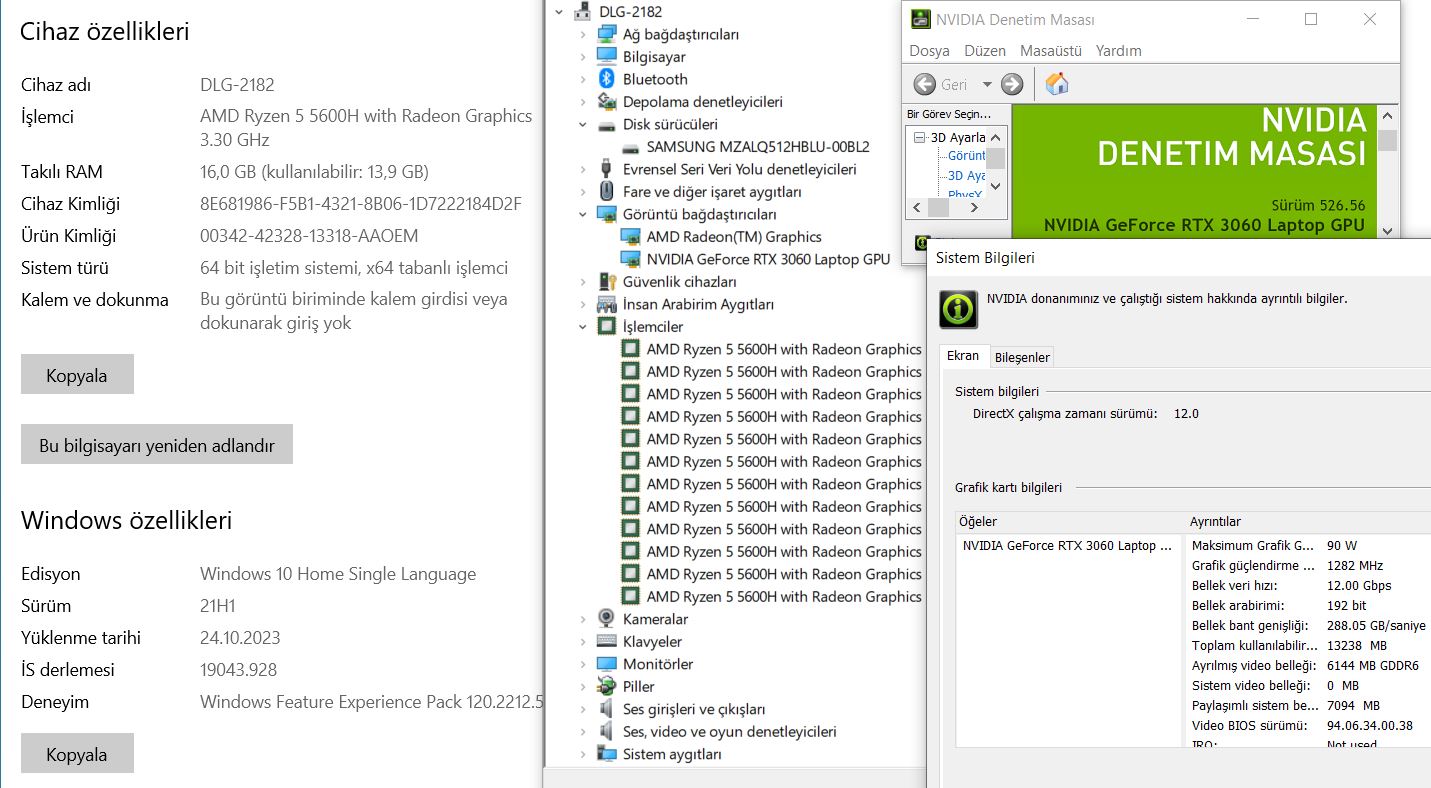Screen dimensions: 1431x788
Task: Click the 6144 MB GDDR6 video memory value
Action: point(1373,666)
